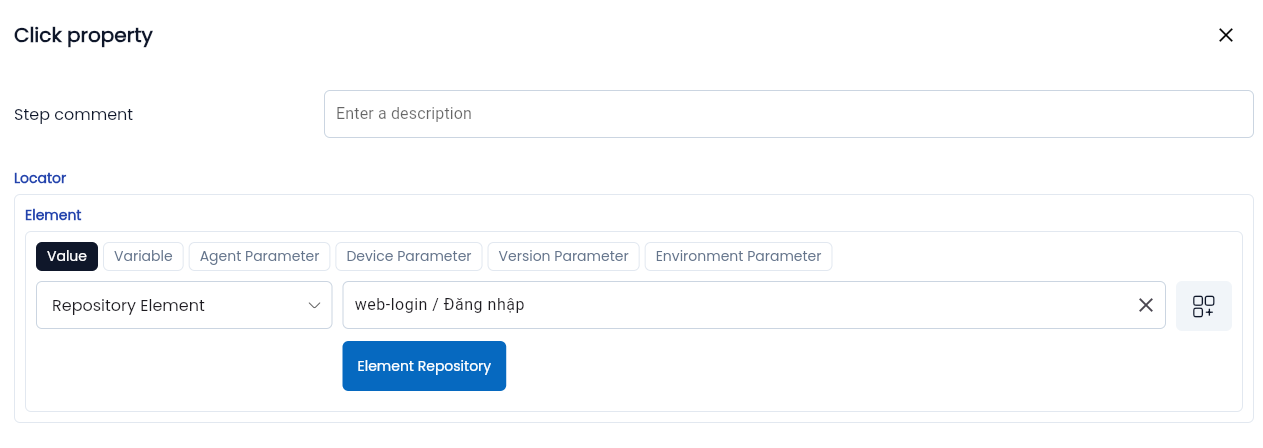Expand the Repository Element dropdown chevron
Screen dimensions: 1263x448
click(314, 305)
